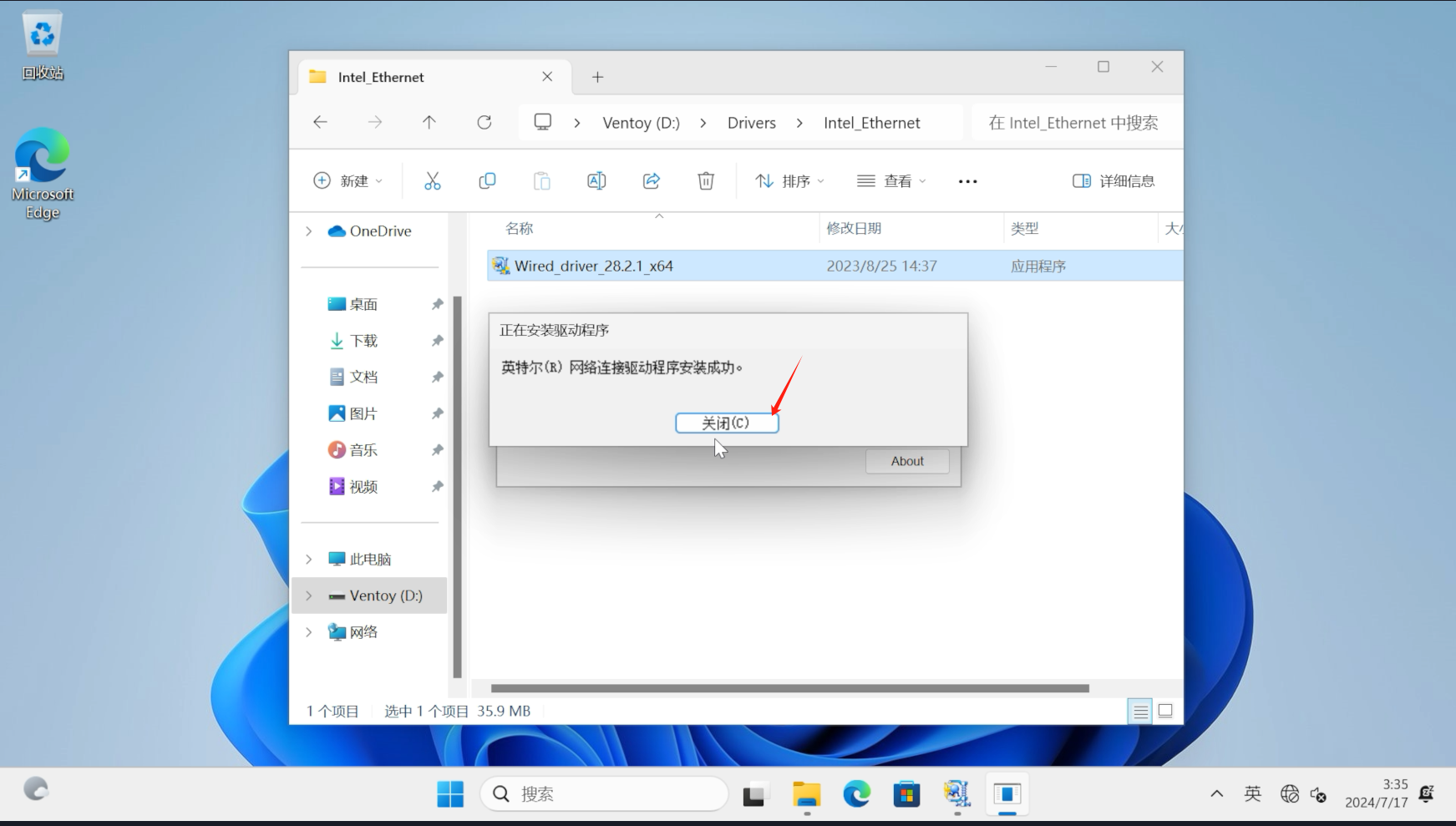Sort by the 修改日期 column header
1456x826 pixels.
[854, 228]
